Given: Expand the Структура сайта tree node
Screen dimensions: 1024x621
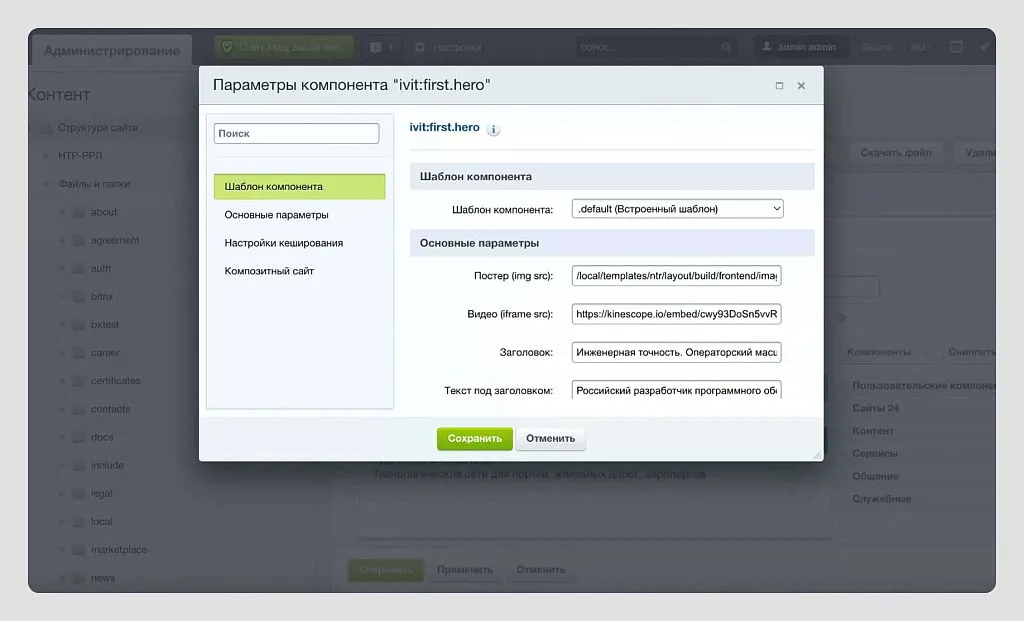Looking at the screenshot, I should pos(45,128).
